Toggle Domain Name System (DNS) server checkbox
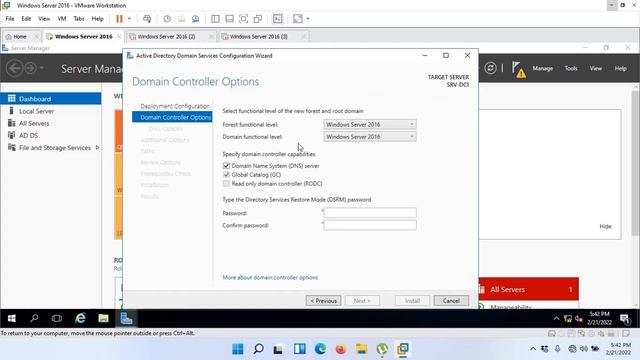This screenshot has height=360, width=640. 226,166
